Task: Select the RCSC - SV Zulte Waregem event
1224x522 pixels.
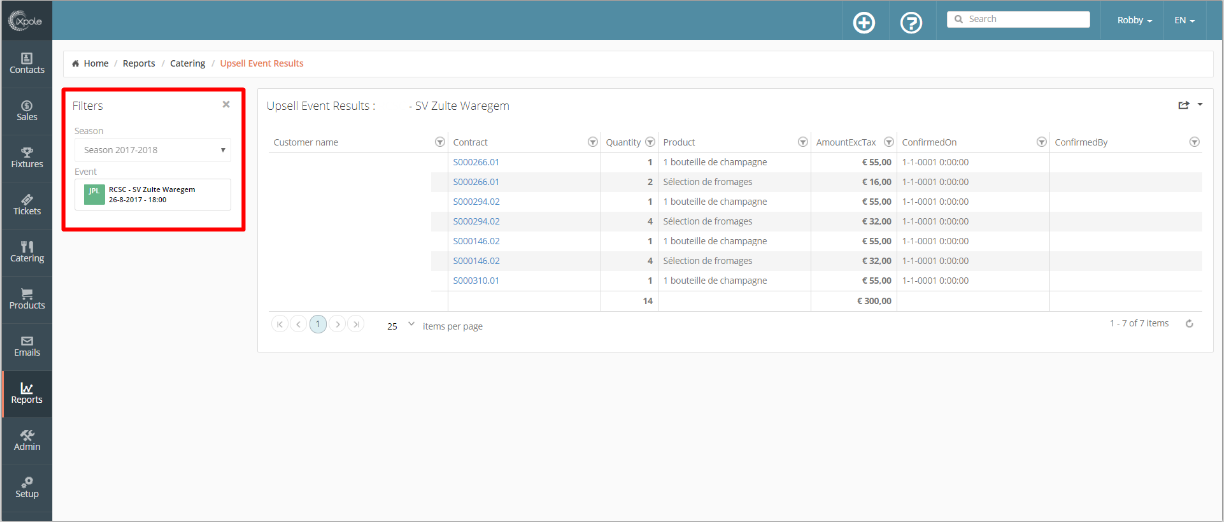Action: pyautogui.click(x=152, y=194)
